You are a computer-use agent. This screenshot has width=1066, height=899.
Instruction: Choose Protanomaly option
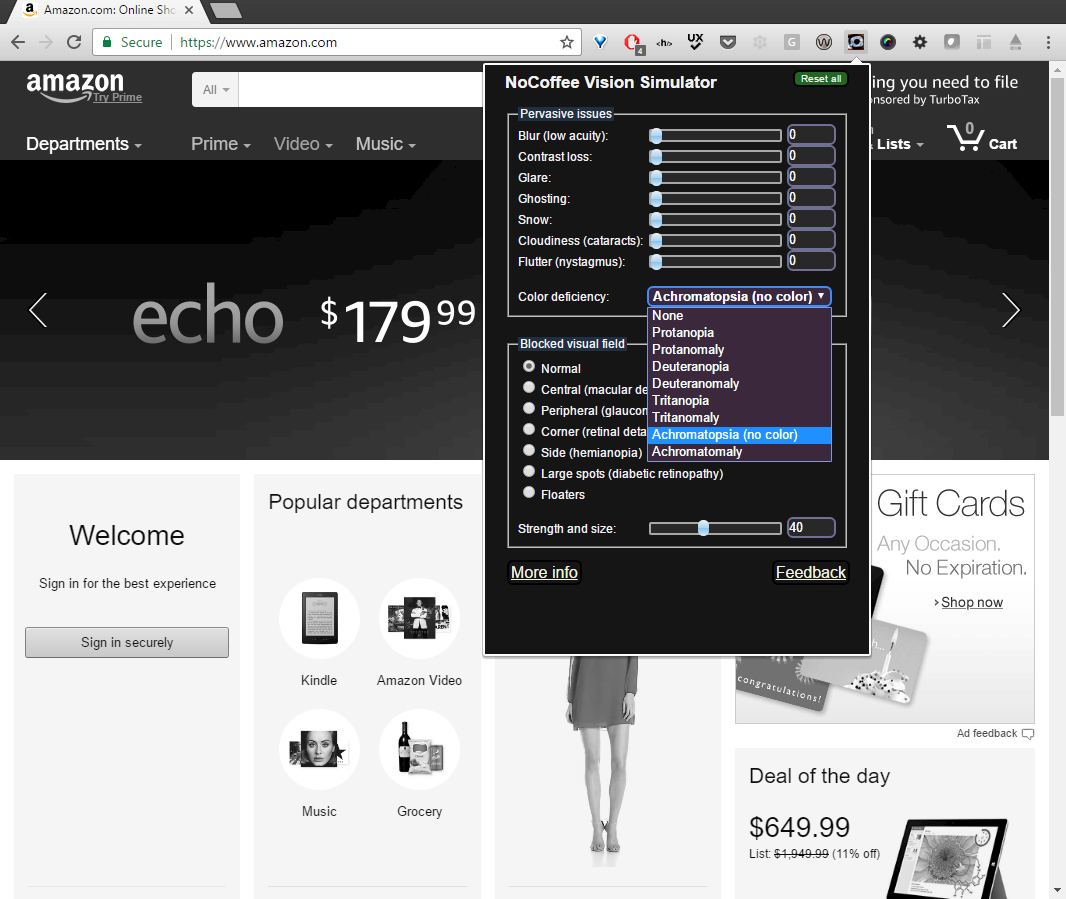coord(739,350)
